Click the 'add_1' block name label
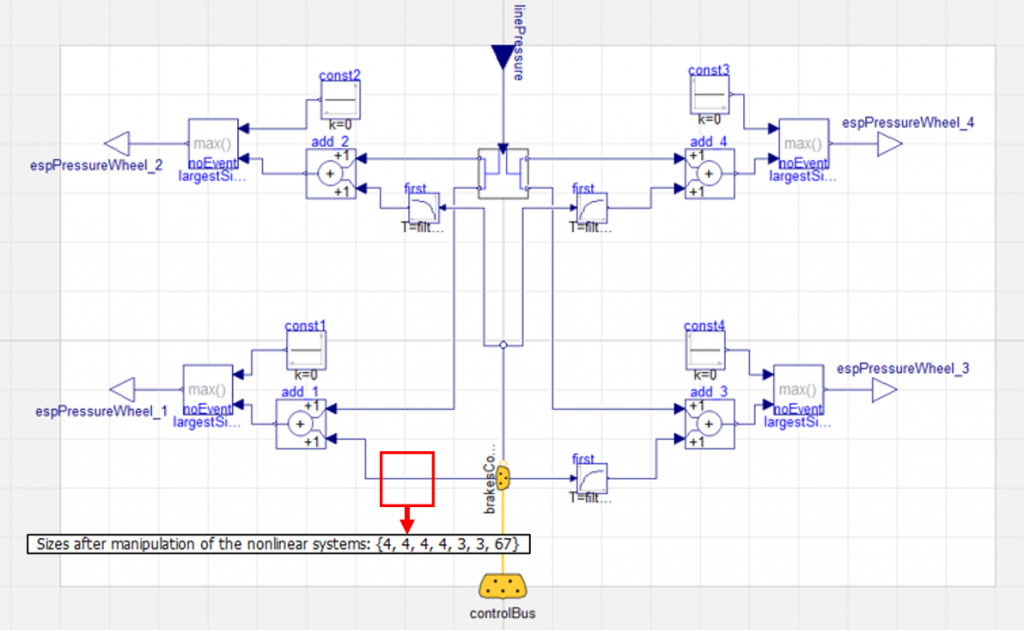 point(300,392)
